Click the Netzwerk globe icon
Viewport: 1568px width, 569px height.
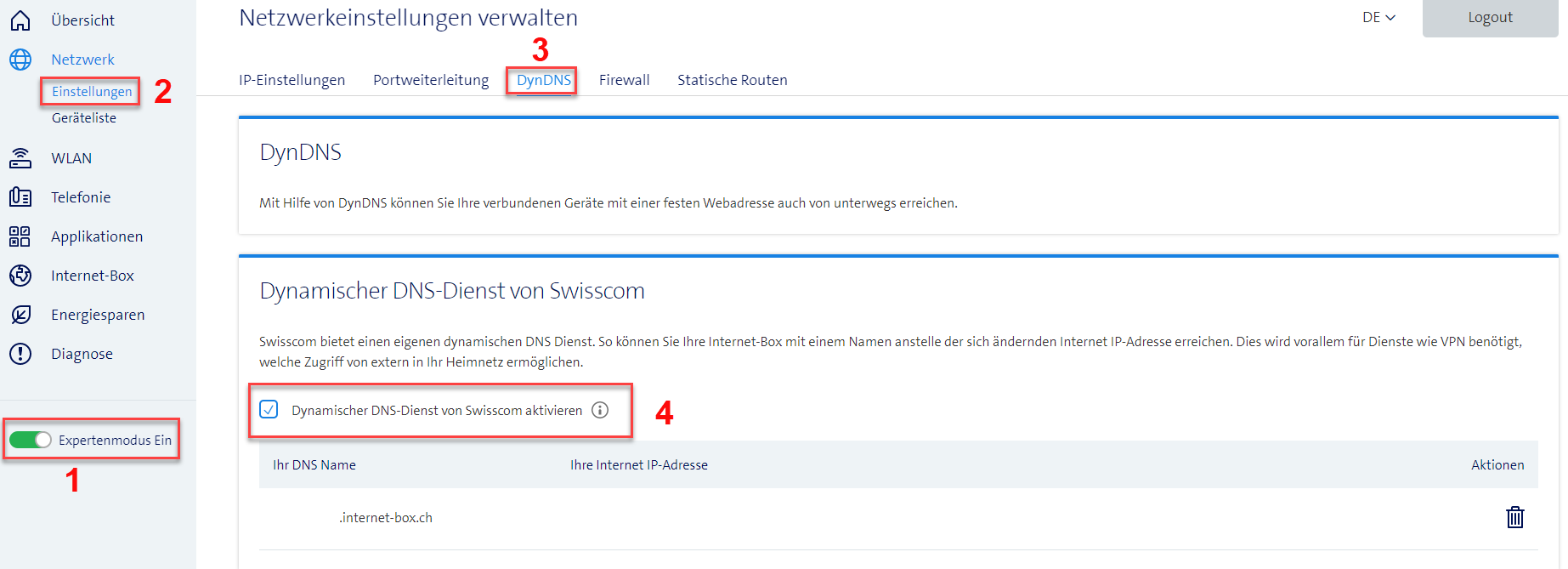tap(20, 60)
